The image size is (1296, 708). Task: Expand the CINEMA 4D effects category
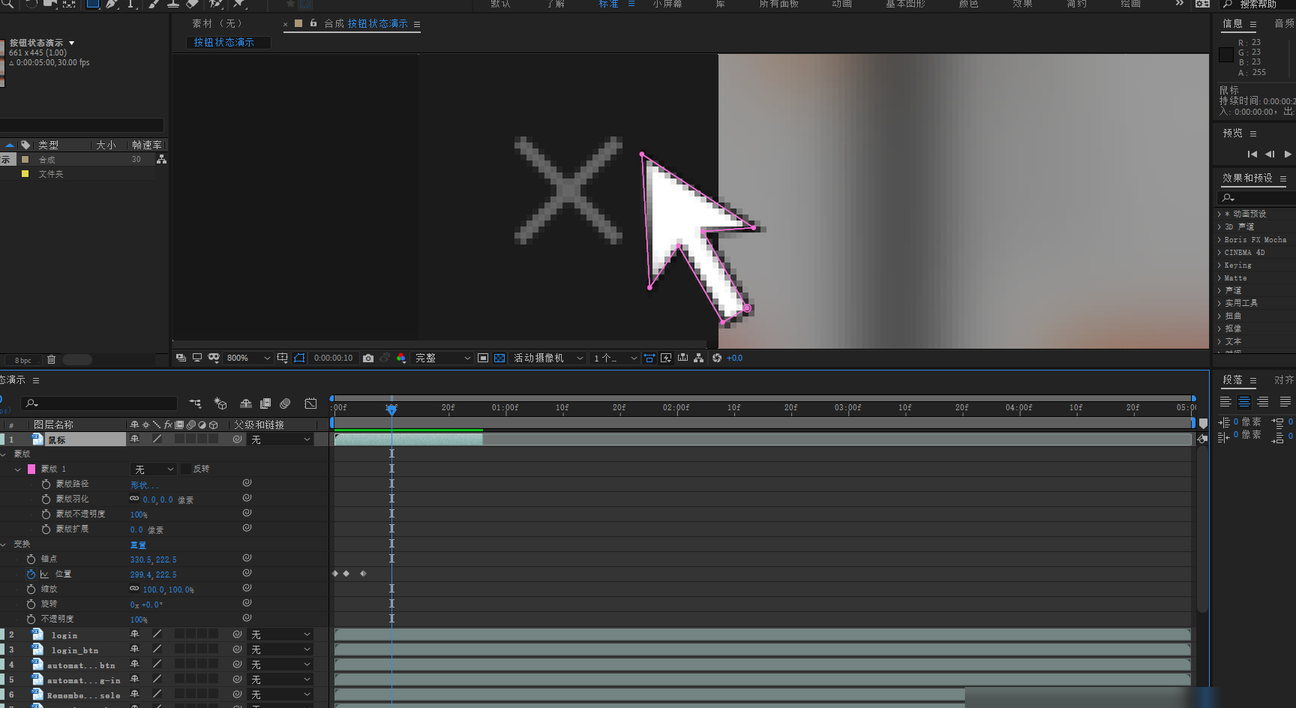pyautogui.click(x=1219, y=253)
